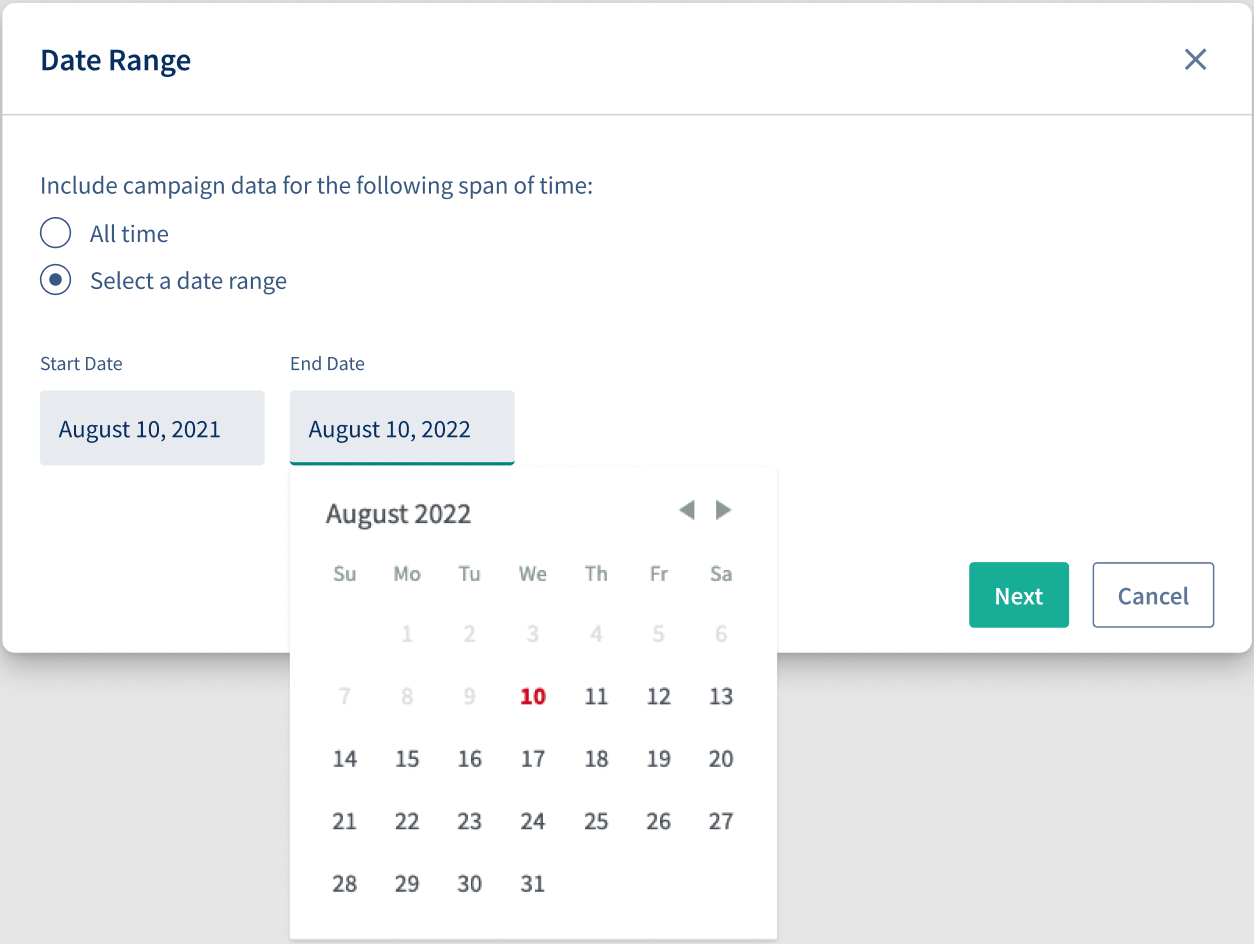The height and width of the screenshot is (944, 1254).
Task: Pick August 31 in the calendar
Action: tap(533, 884)
